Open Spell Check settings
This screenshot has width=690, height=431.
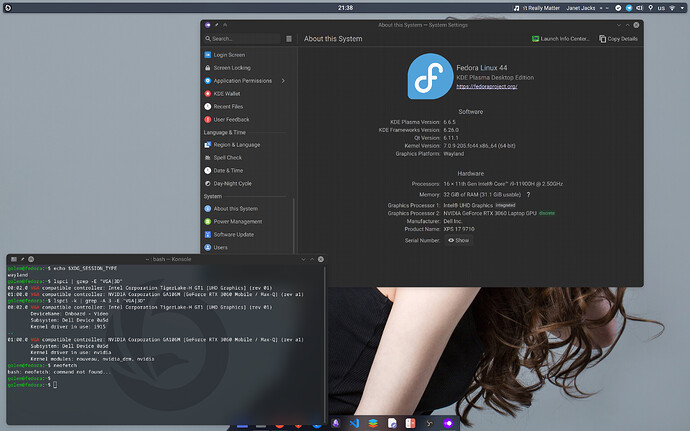pyautogui.click(x=246, y=158)
